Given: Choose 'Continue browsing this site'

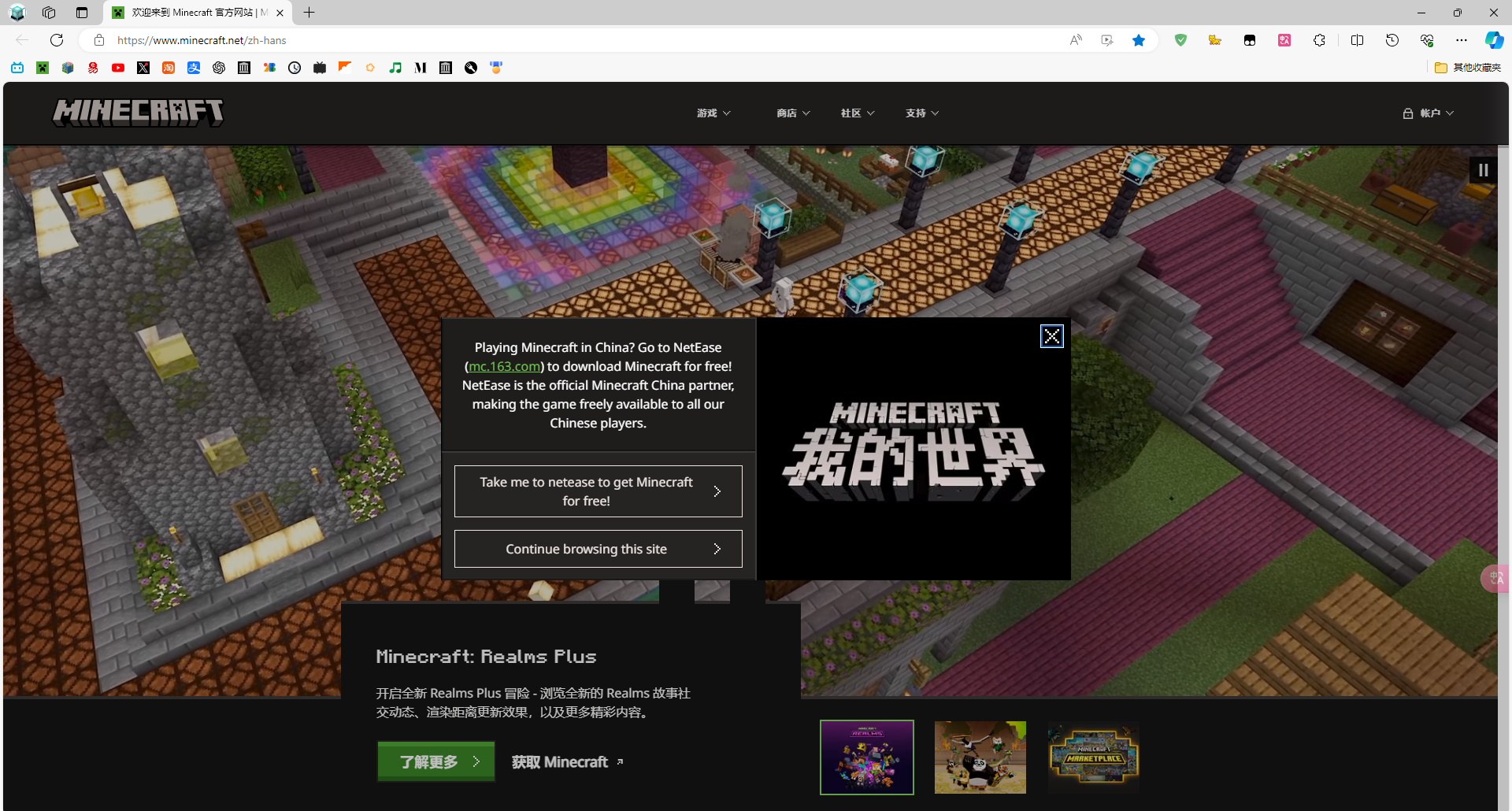Looking at the screenshot, I should pyautogui.click(x=598, y=549).
